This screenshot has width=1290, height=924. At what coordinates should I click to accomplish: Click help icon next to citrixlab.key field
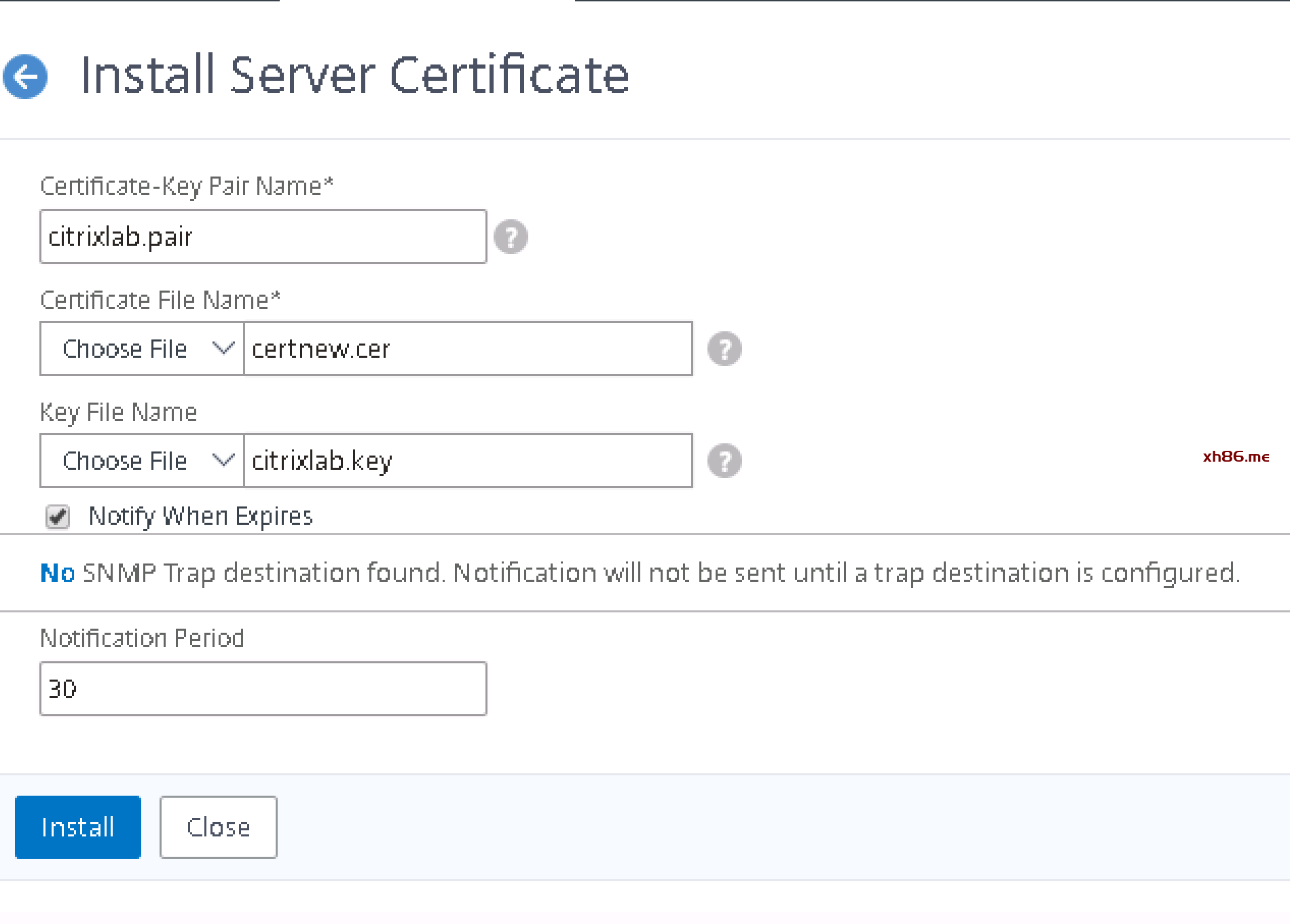724,461
